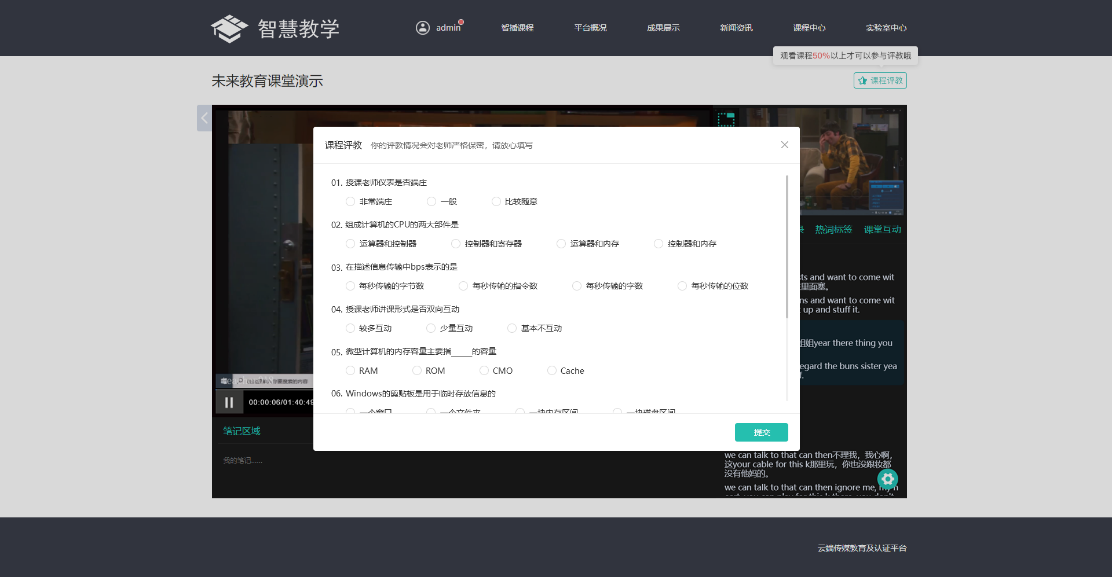Click the teal settings gear floating icon
Image resolution: width=1112 pixels, height=577 pixels.
click(887, 479)
